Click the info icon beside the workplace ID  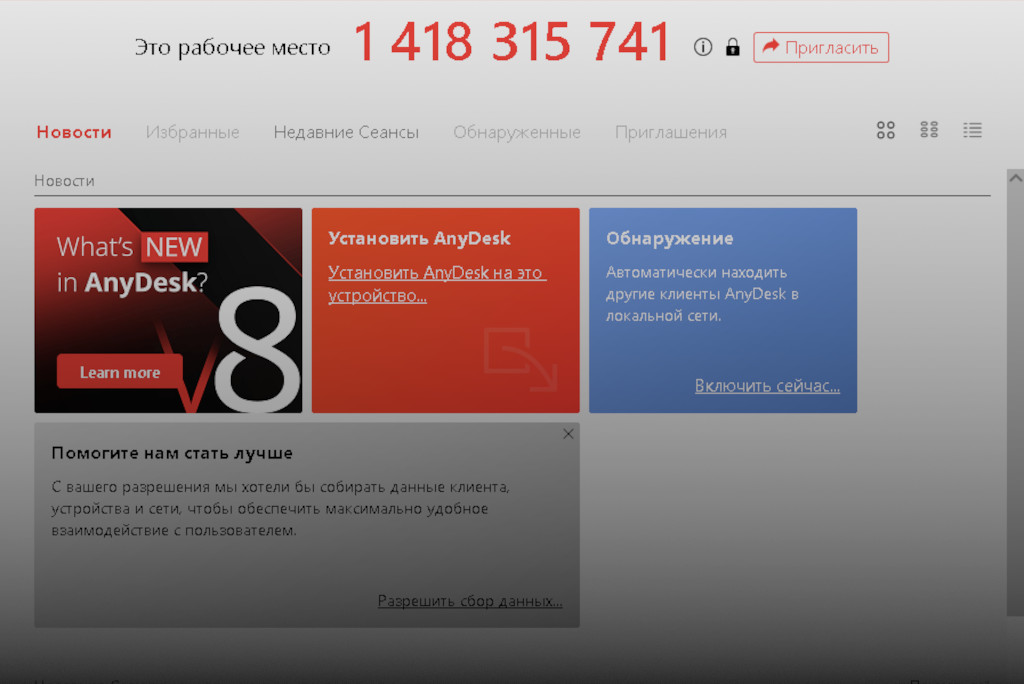(703, 47)
